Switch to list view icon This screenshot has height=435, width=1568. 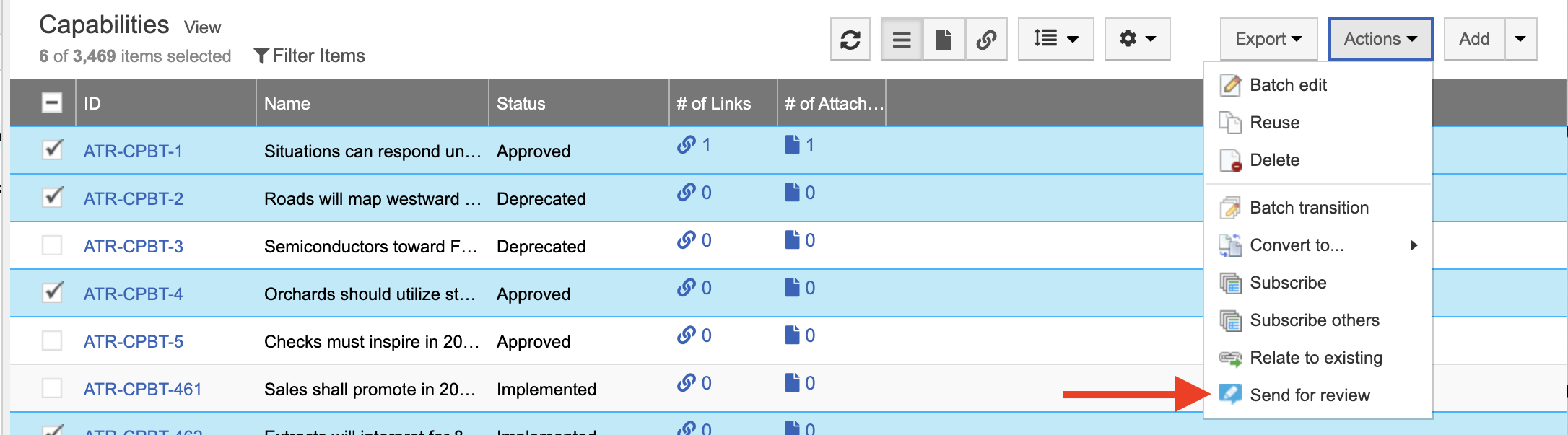tap(901, 39)
